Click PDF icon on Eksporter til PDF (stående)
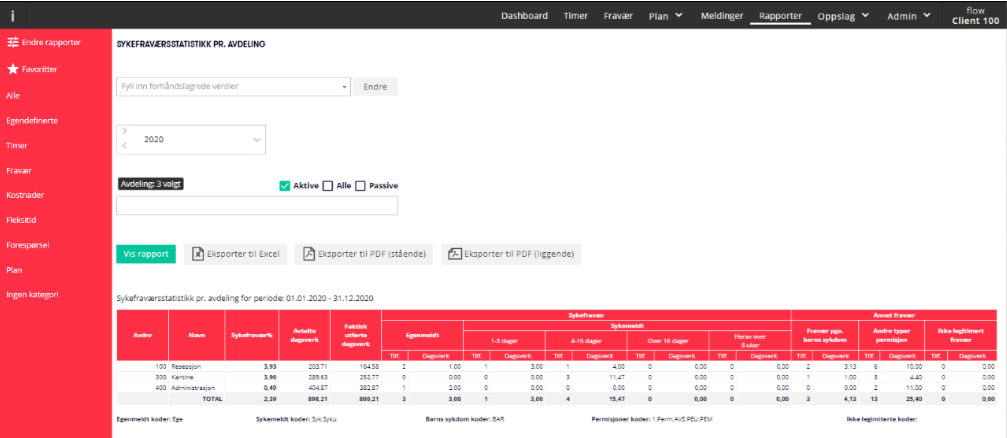 309,254
